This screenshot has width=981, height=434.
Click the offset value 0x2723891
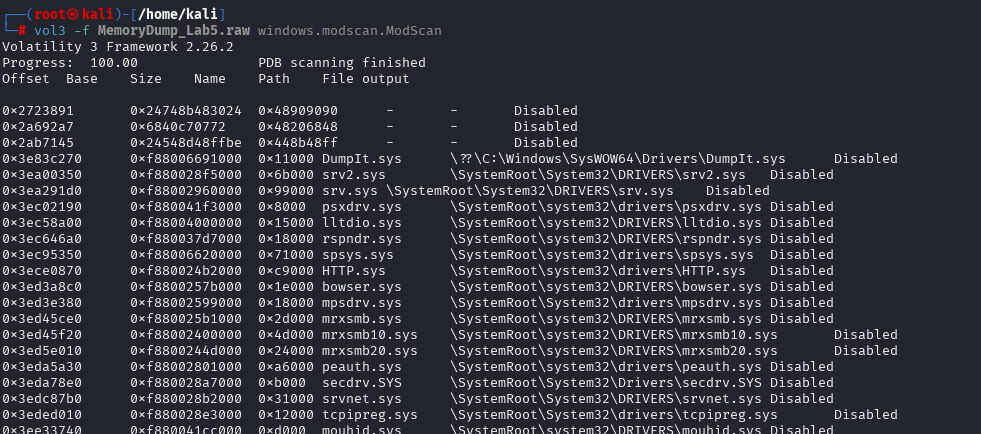pyautogui.click(x=37, y=110)
